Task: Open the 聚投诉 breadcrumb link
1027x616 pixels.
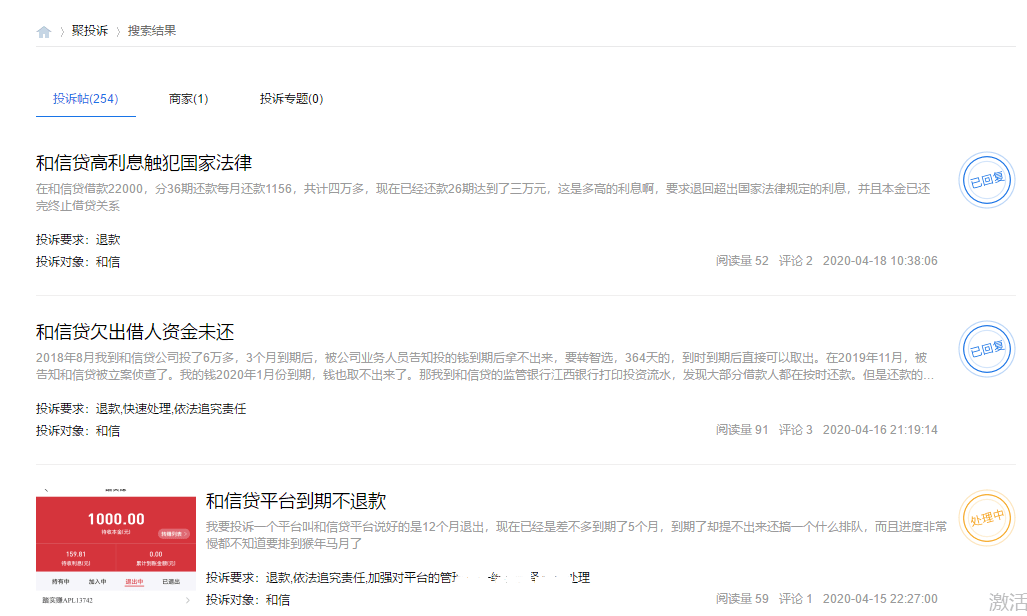Action: pyautogui.click(x=90, y=31)
